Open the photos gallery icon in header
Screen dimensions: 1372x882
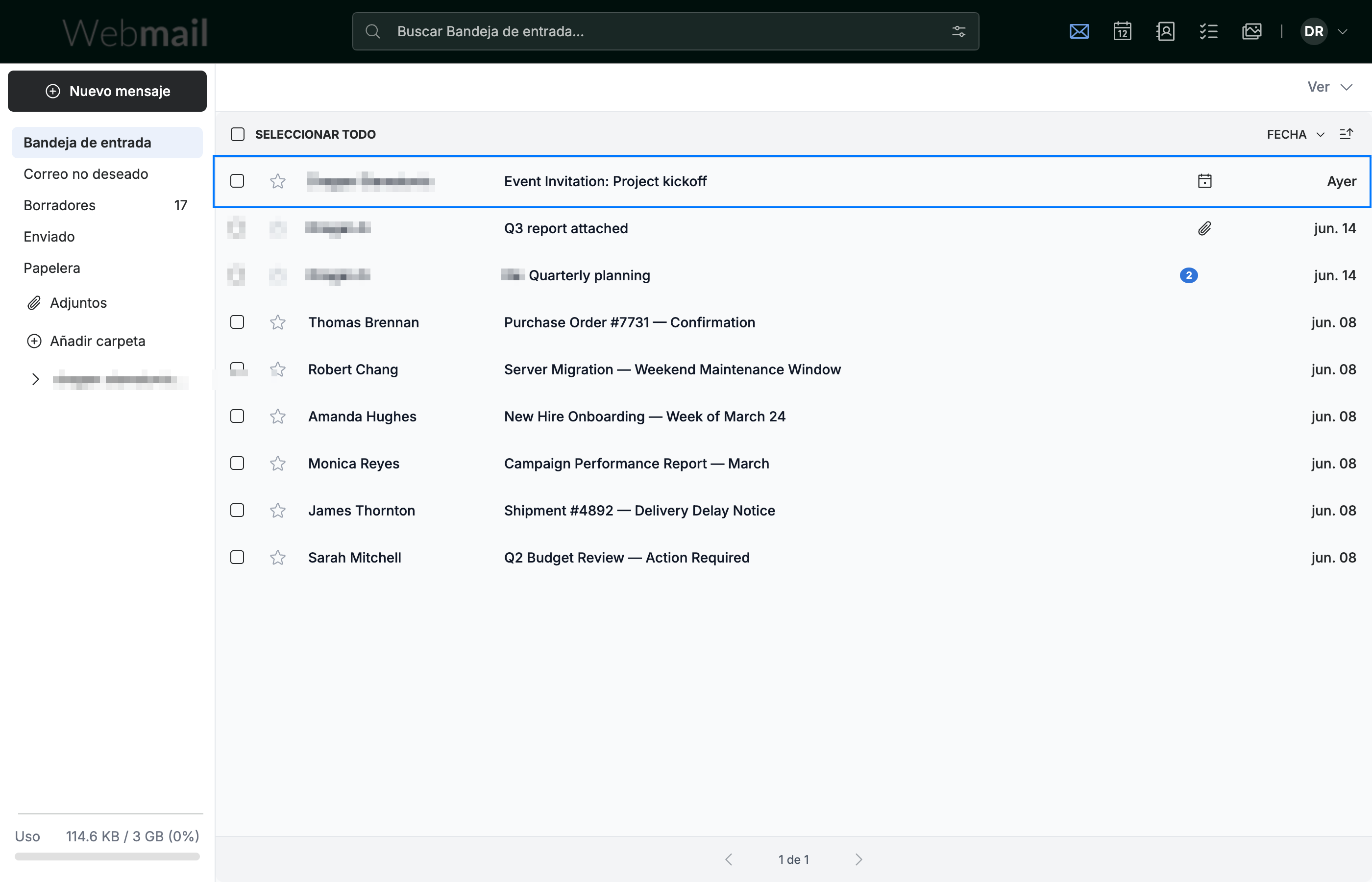[x=1252, y=31]
